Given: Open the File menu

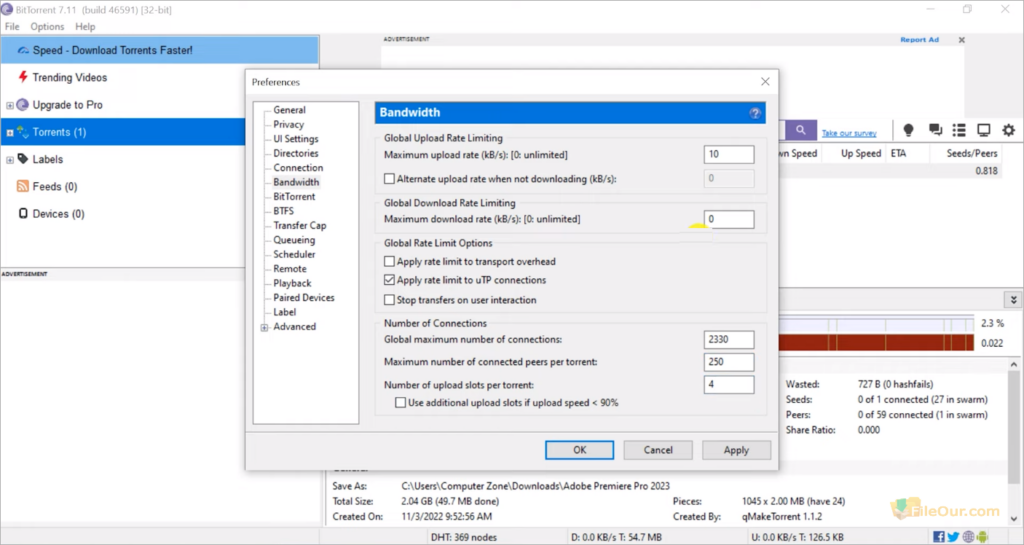Looking at the screenshot, I should point(12,27).
